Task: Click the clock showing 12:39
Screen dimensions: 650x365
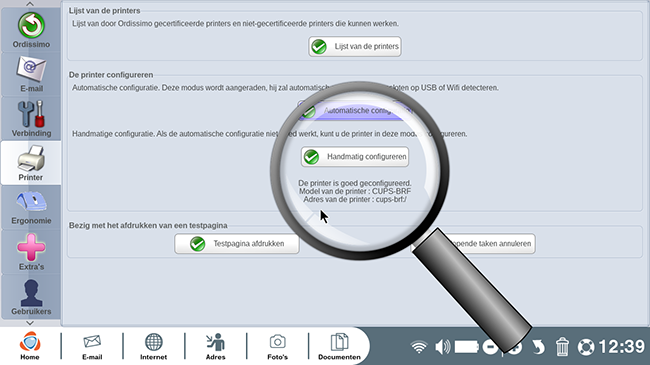Action: [621, 346]
